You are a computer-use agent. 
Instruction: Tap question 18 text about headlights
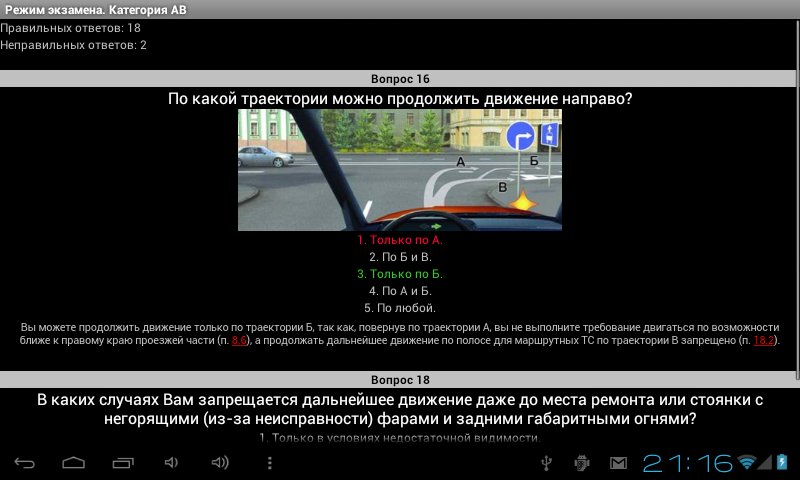click(400, 409)
